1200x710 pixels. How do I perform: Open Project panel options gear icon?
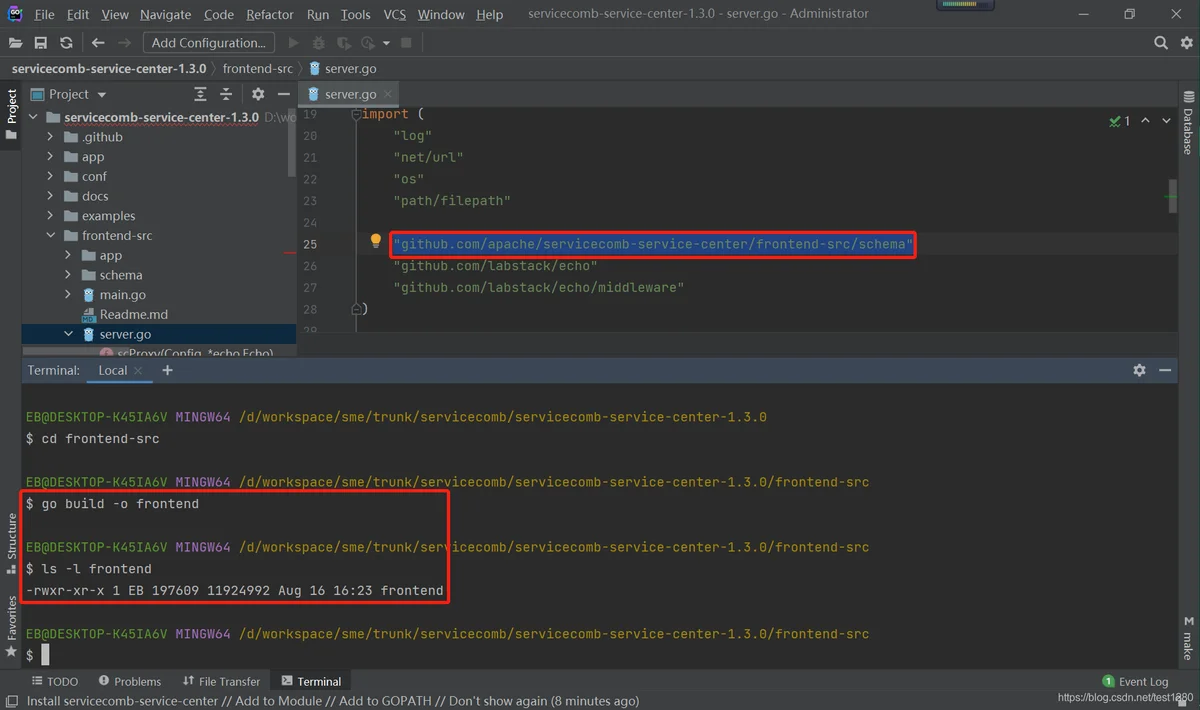click(258, 94)
